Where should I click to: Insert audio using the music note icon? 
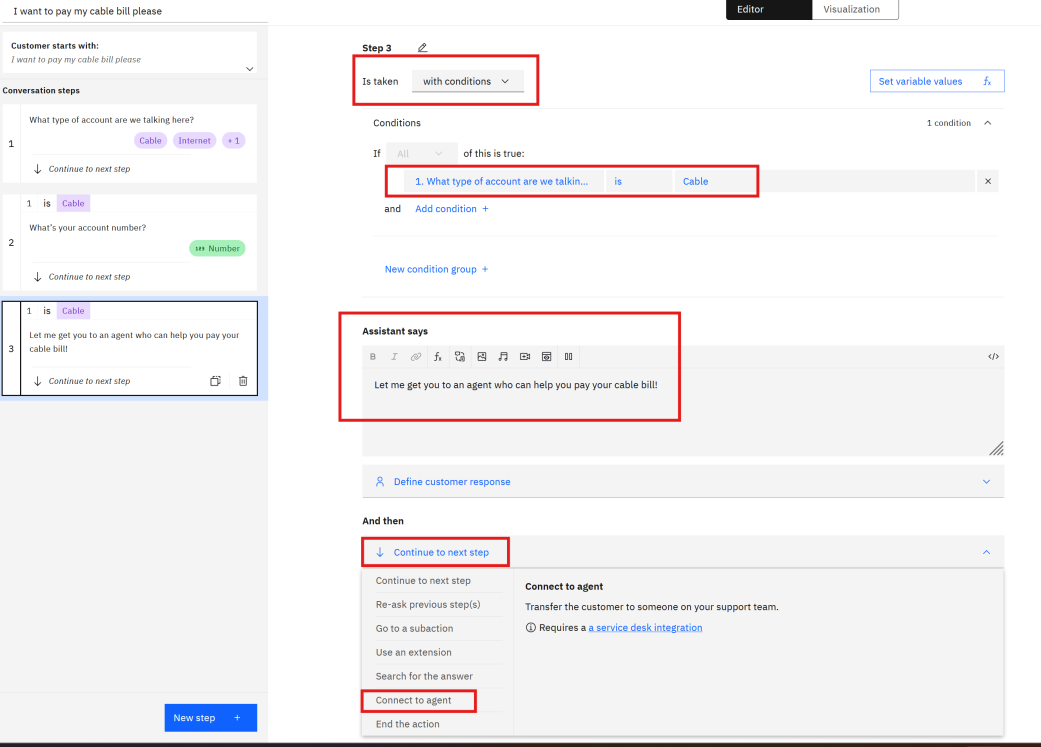(503, 357)
